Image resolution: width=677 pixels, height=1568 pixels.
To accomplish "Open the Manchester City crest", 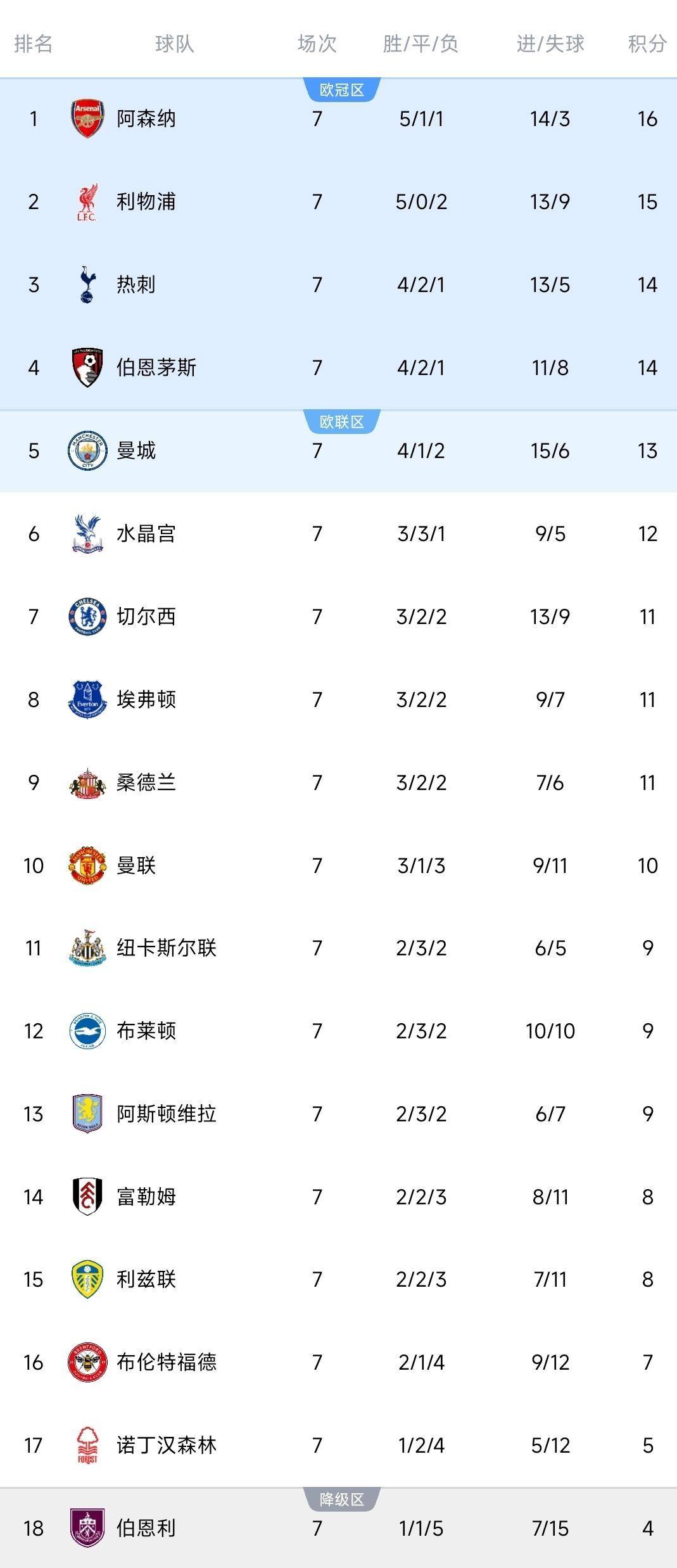I will pyautogui.click(x=87, y=450).
